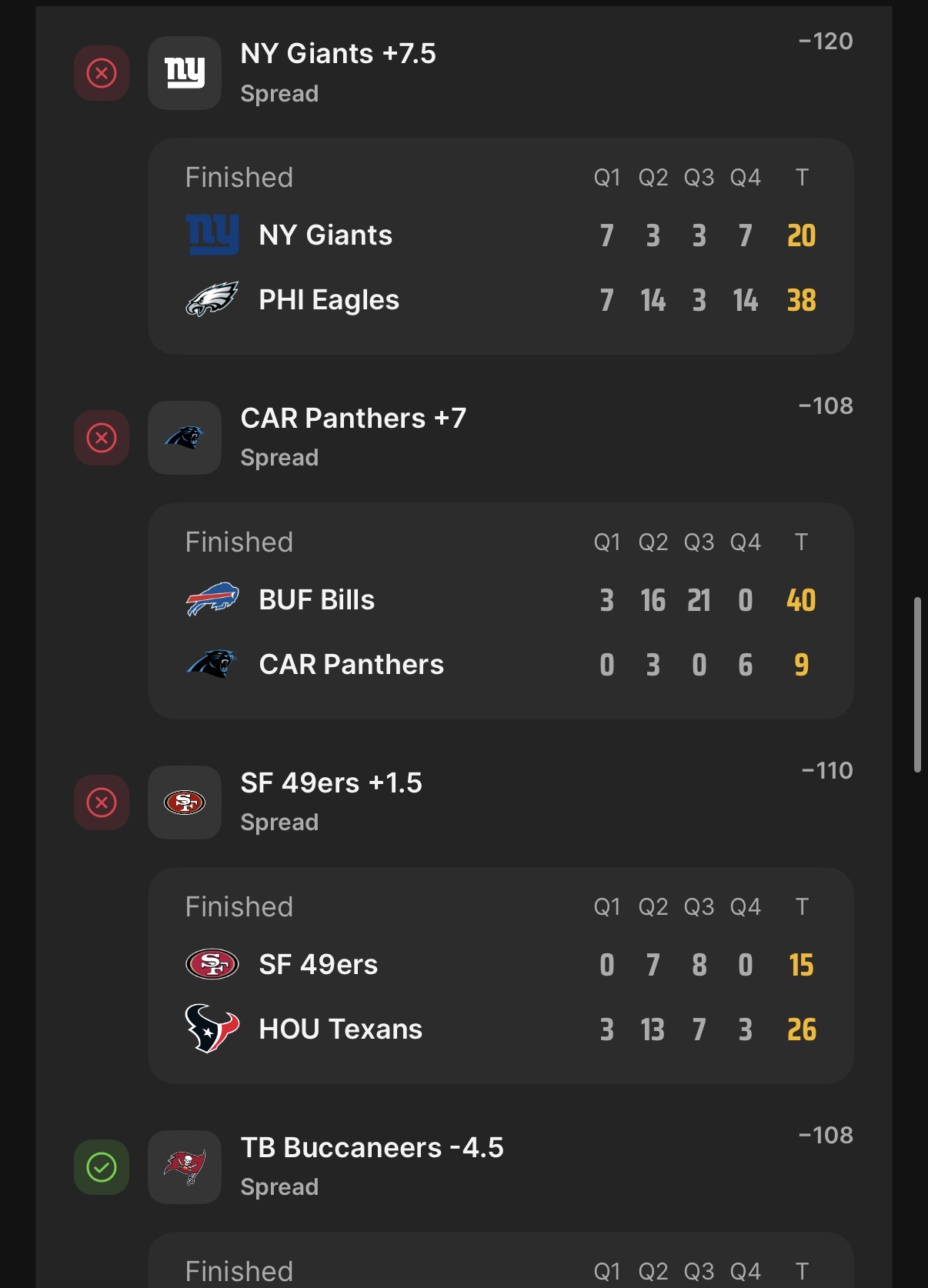Click the SF 49ers lost-bet X icon

[102, 802]
